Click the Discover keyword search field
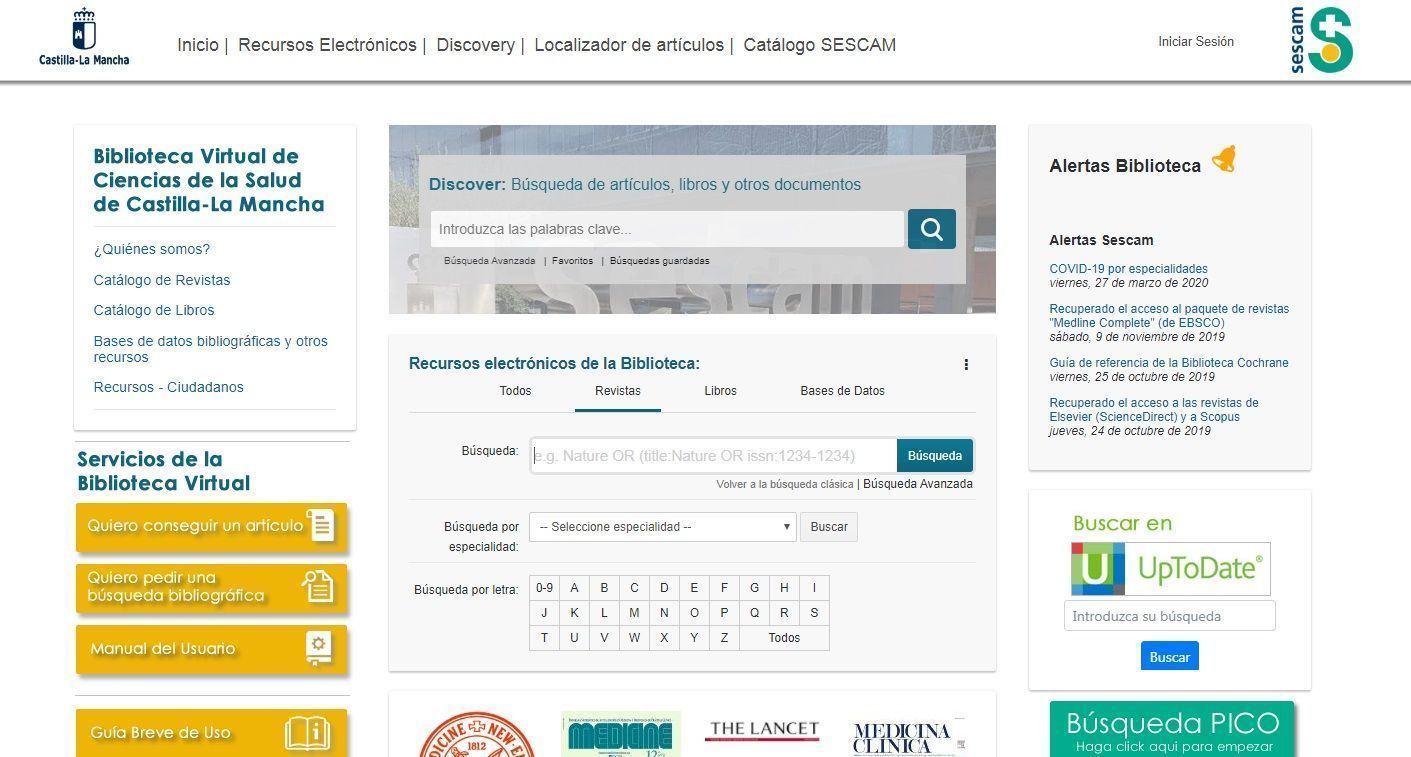 point(668,229)
